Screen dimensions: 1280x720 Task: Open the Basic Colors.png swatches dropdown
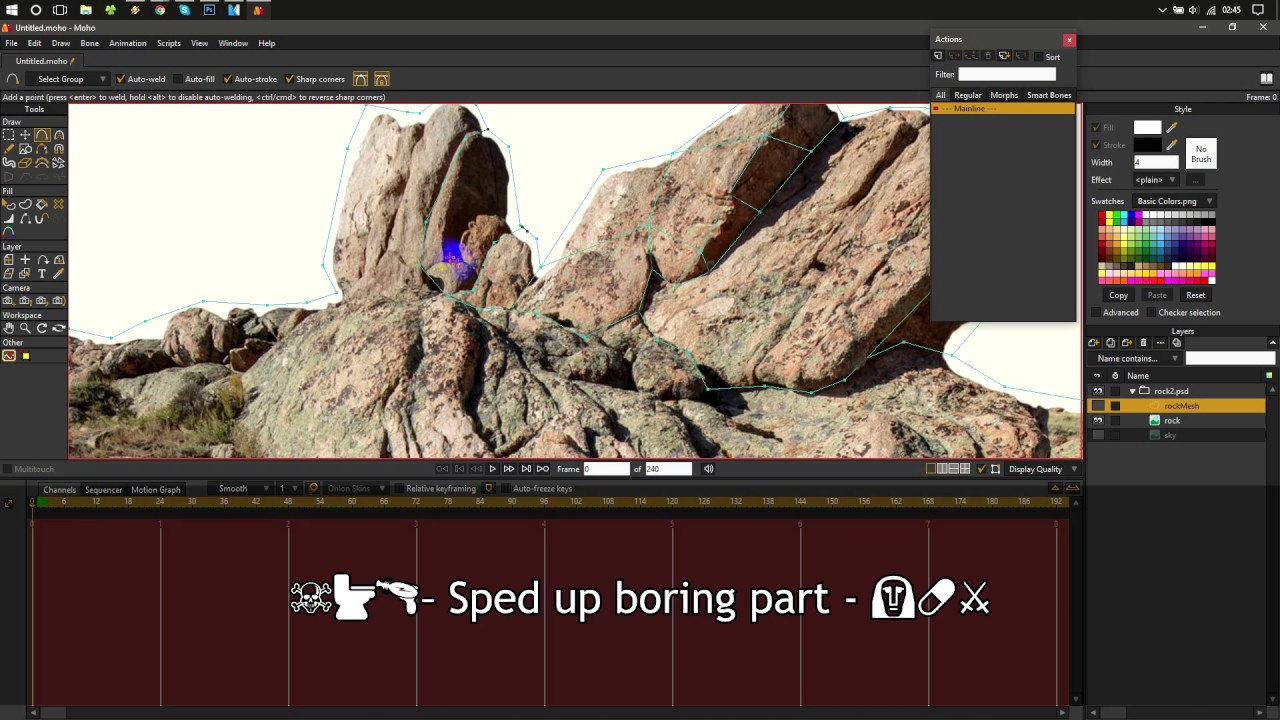coord(1174,201)
